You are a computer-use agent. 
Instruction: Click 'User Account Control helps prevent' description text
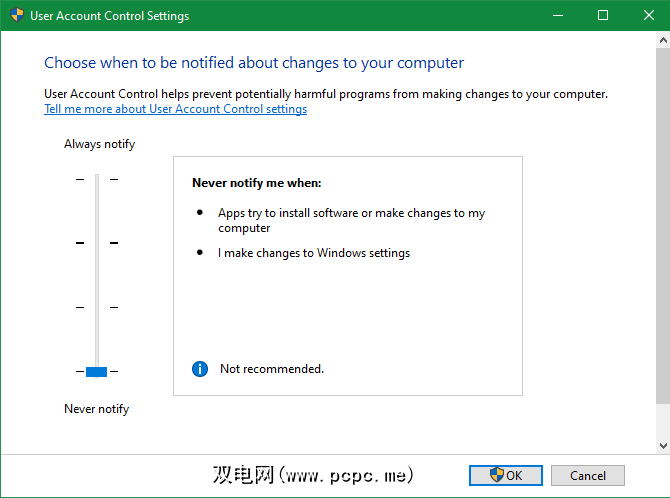tap(326, 94)
